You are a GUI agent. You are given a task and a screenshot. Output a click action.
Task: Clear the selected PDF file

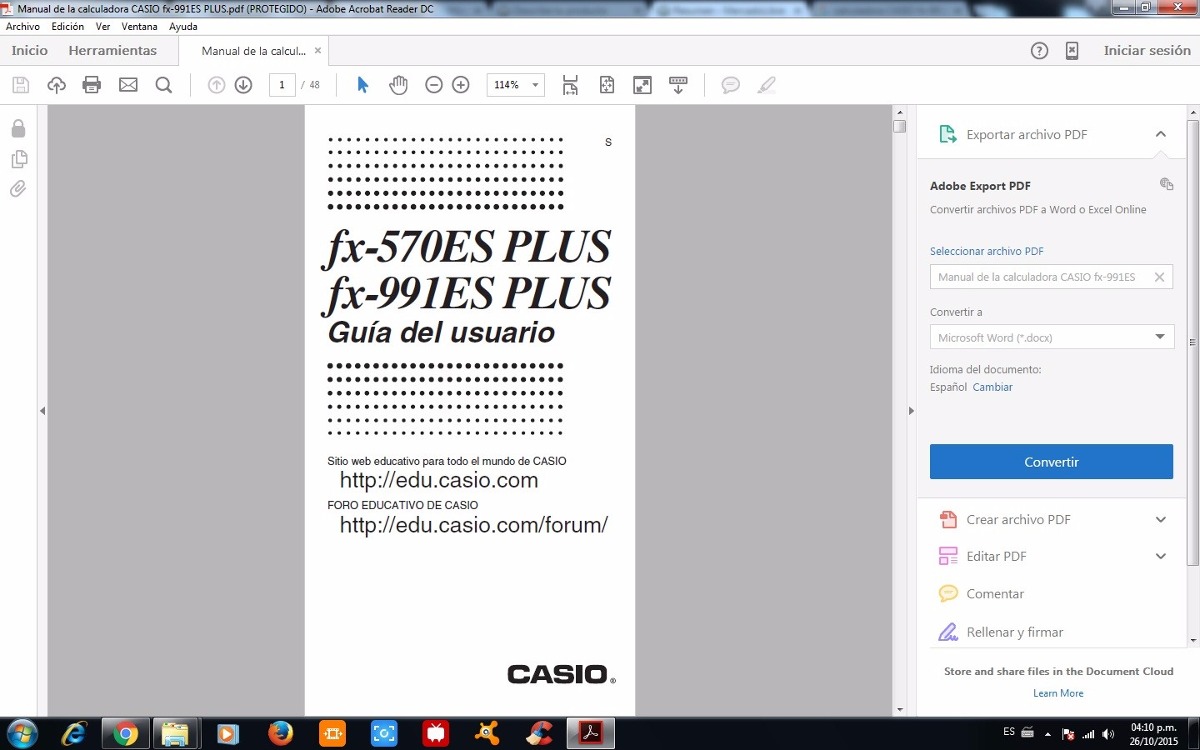click(x=1160, y=277)
